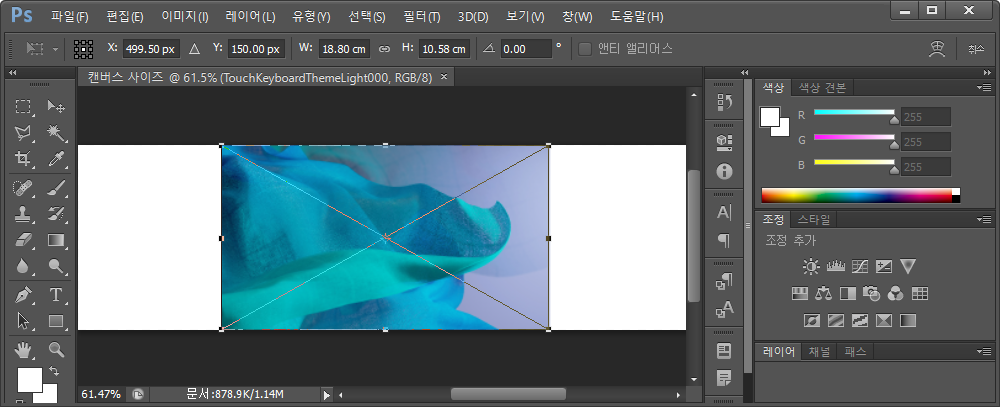The image size is (1000, 407).
Task: Select the History Brush tool
Action: [x=56, y=213]
